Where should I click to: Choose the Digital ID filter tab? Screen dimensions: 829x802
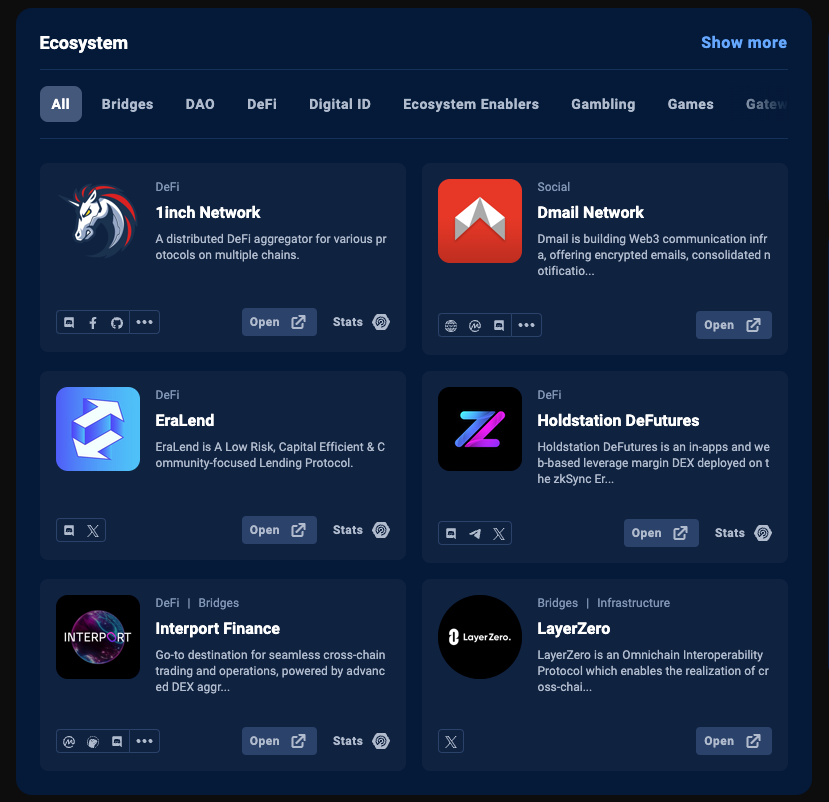coord(340,104)
